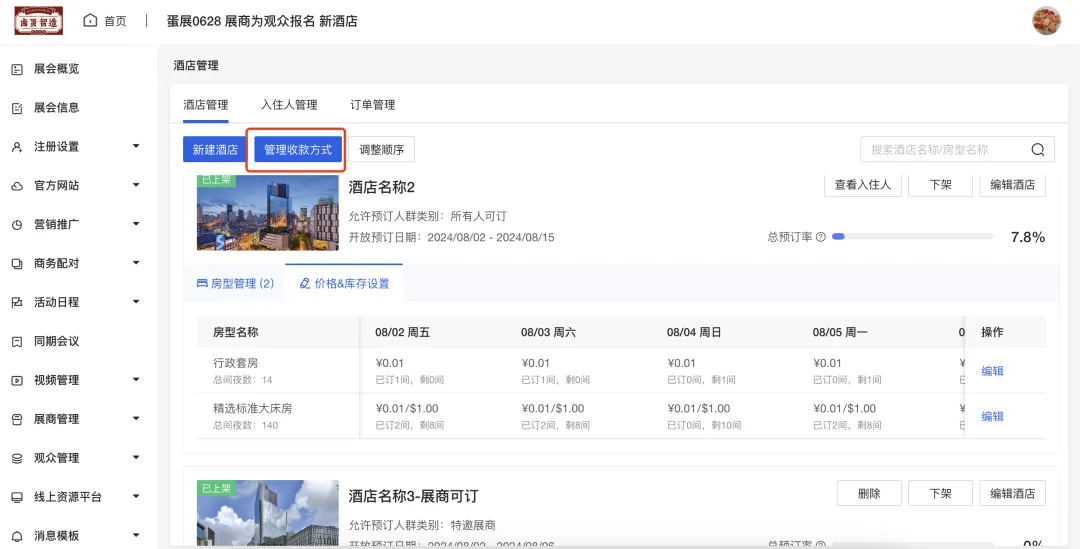Screen dimensions: 1080x549
Task: Click the 管理收款方式 button
Action: 297,150
